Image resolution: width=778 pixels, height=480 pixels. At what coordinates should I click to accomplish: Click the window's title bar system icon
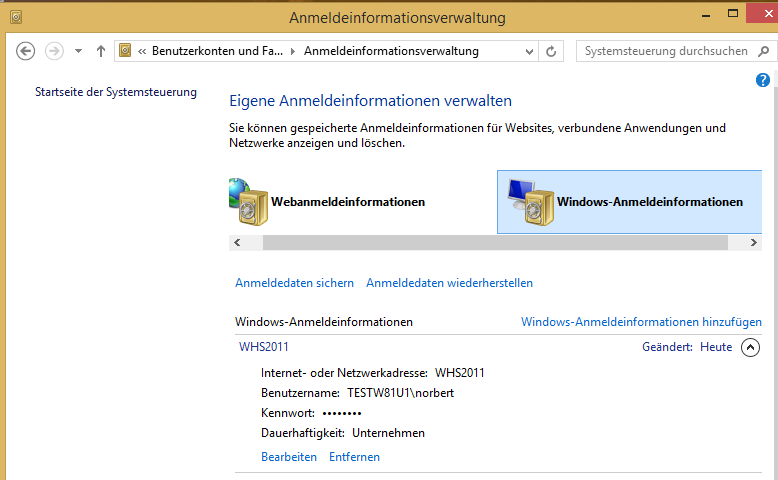point(16,18)
